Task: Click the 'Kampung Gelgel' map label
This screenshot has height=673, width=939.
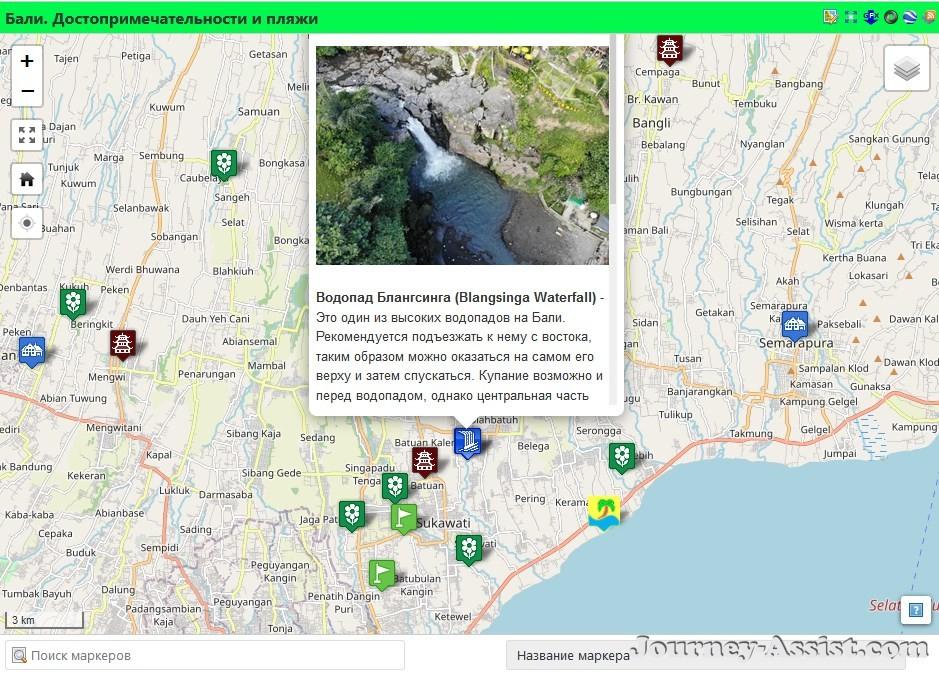Action: click(x=819, y=402)
